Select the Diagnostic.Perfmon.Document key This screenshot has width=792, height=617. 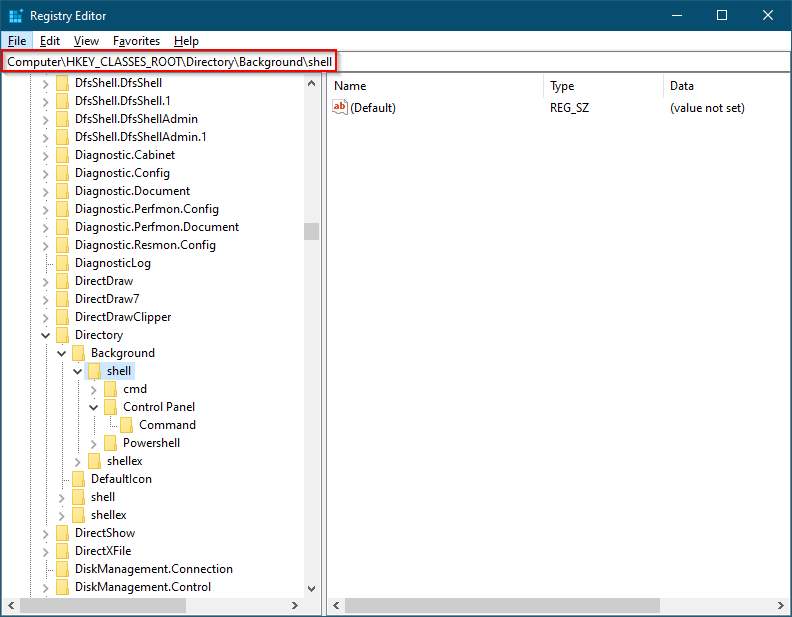point(157,227)
